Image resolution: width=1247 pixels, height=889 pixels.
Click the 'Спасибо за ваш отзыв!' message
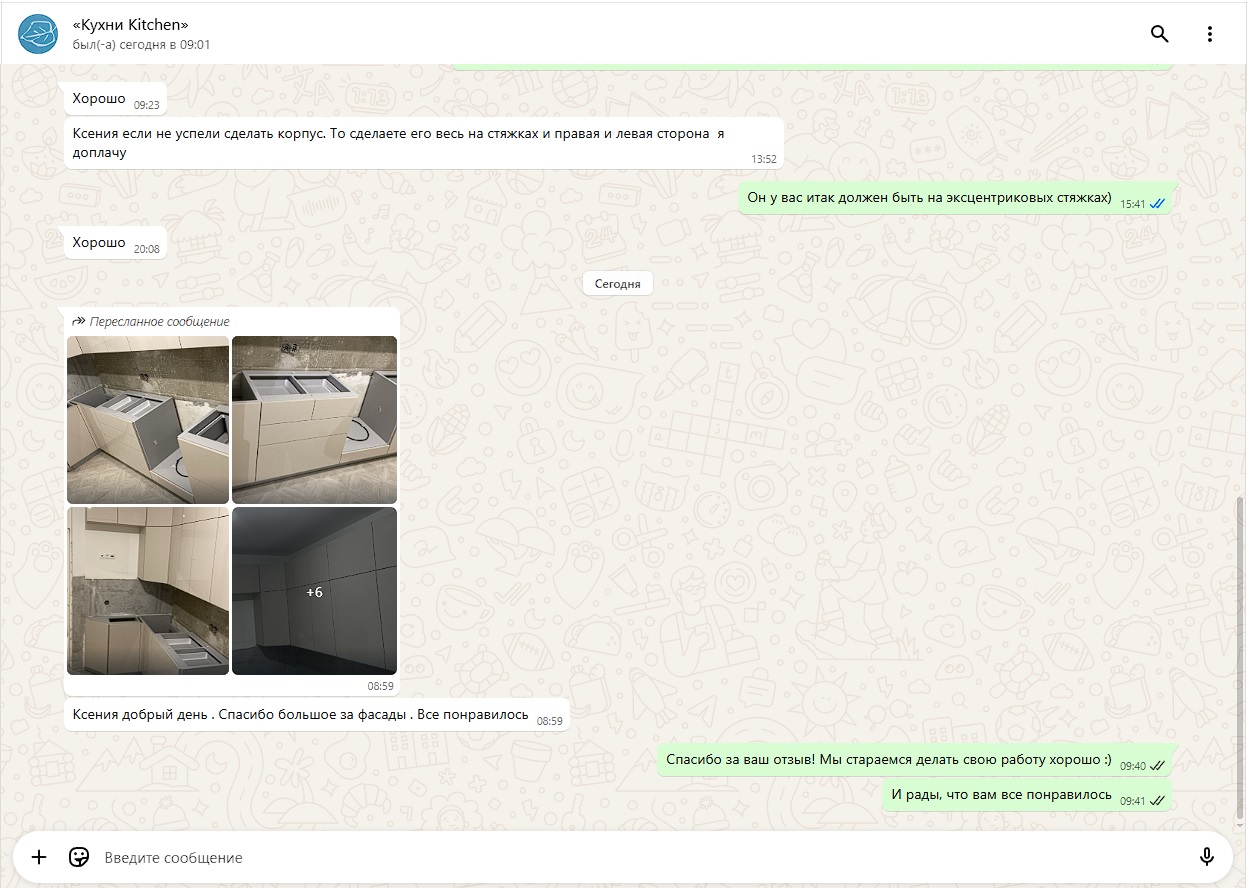pos(888,760)
